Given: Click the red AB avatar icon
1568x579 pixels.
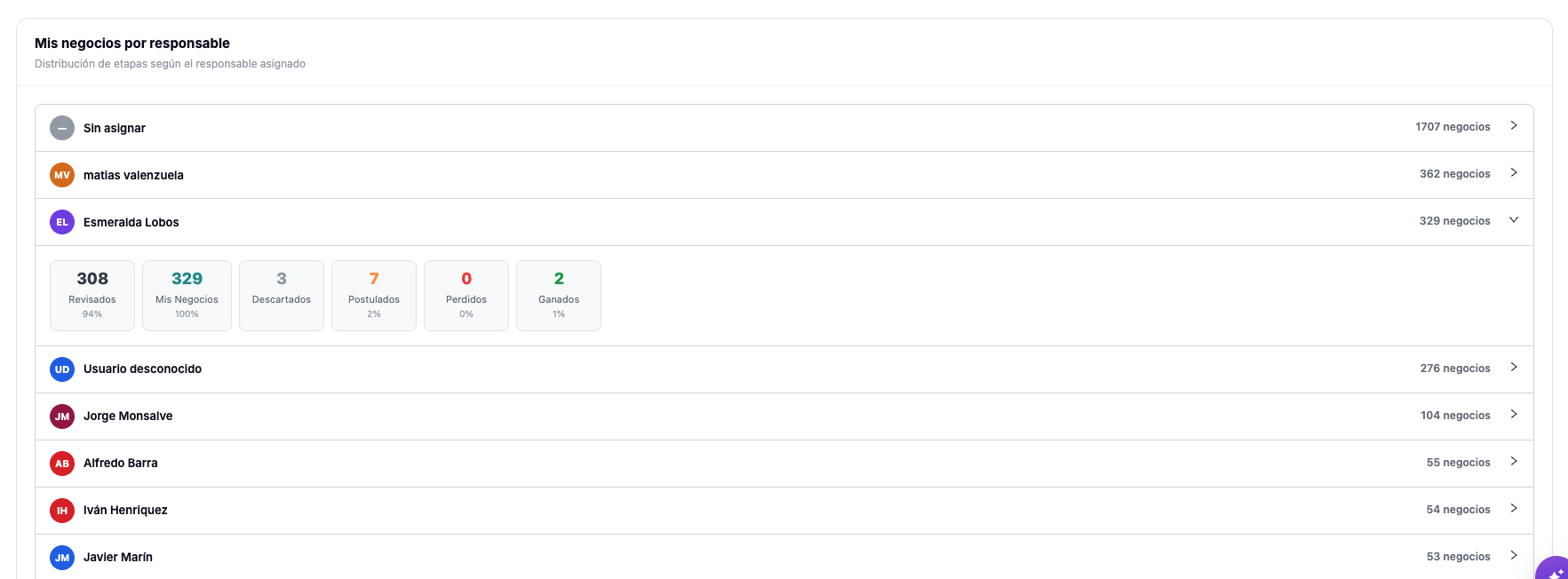Looking at the screenshot, I should [x=62, y=464].
